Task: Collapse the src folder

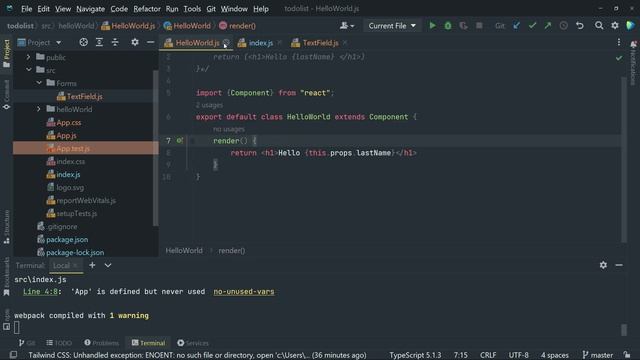Action: tap(29, 70)
